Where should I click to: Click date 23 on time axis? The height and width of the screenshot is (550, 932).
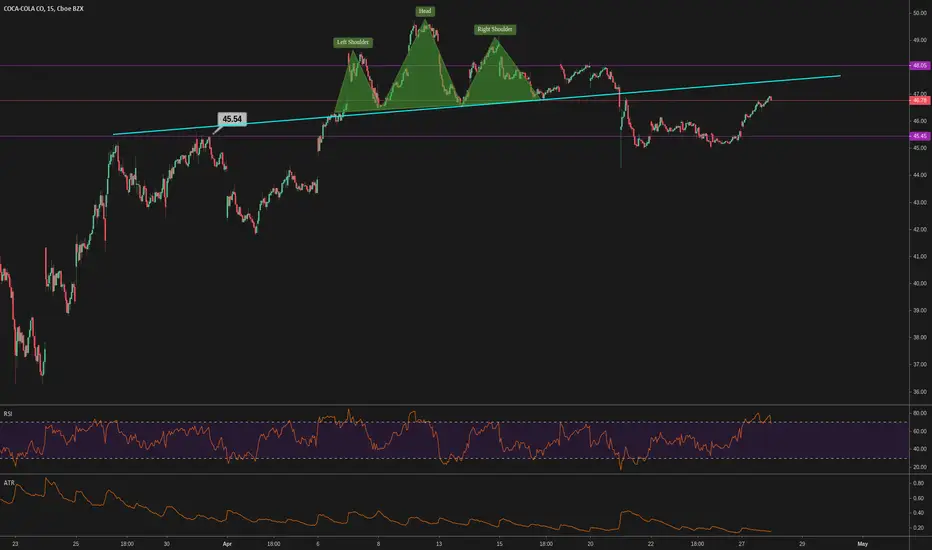pos(15,543)
